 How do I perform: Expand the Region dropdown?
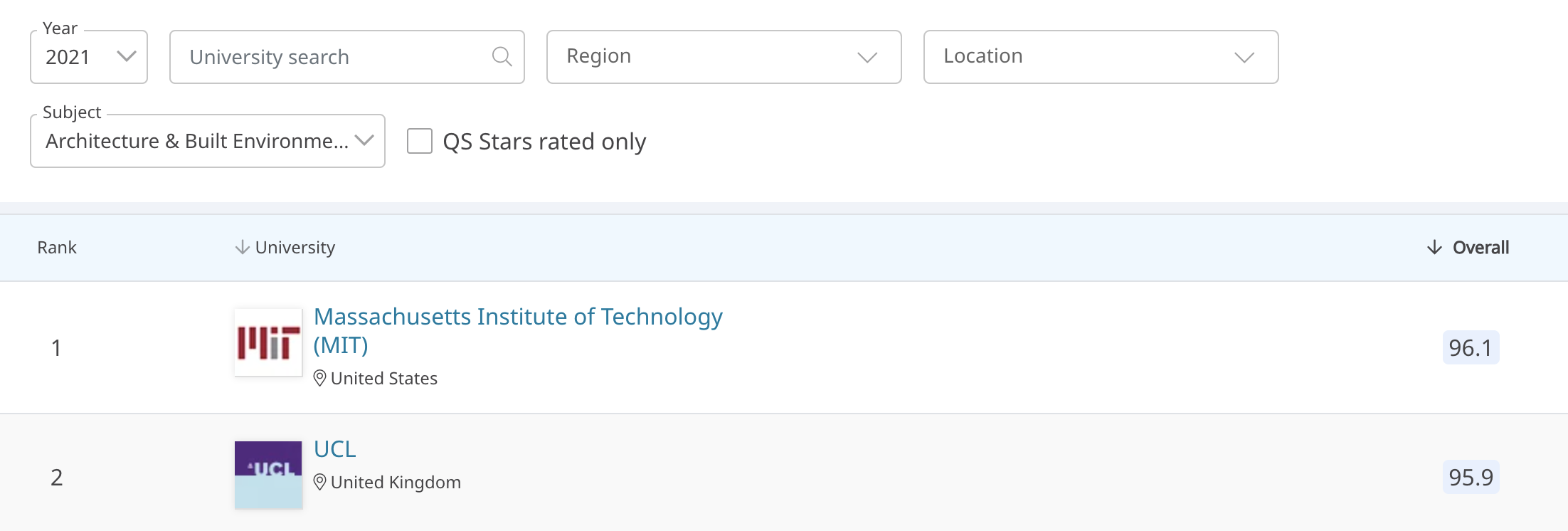pos(724,57)
